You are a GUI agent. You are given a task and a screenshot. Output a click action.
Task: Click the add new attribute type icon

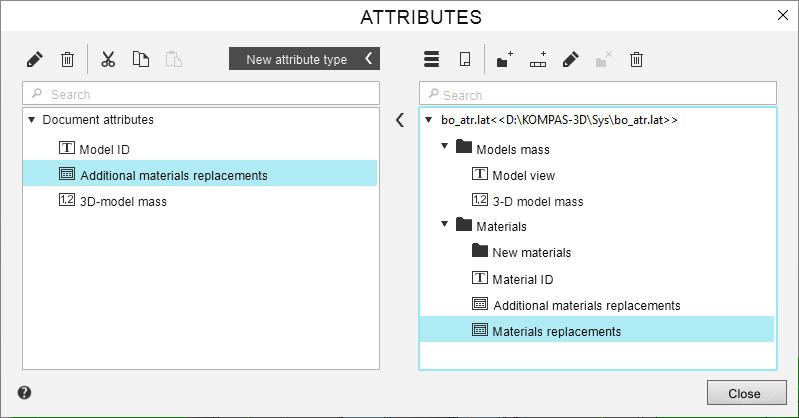538,60
